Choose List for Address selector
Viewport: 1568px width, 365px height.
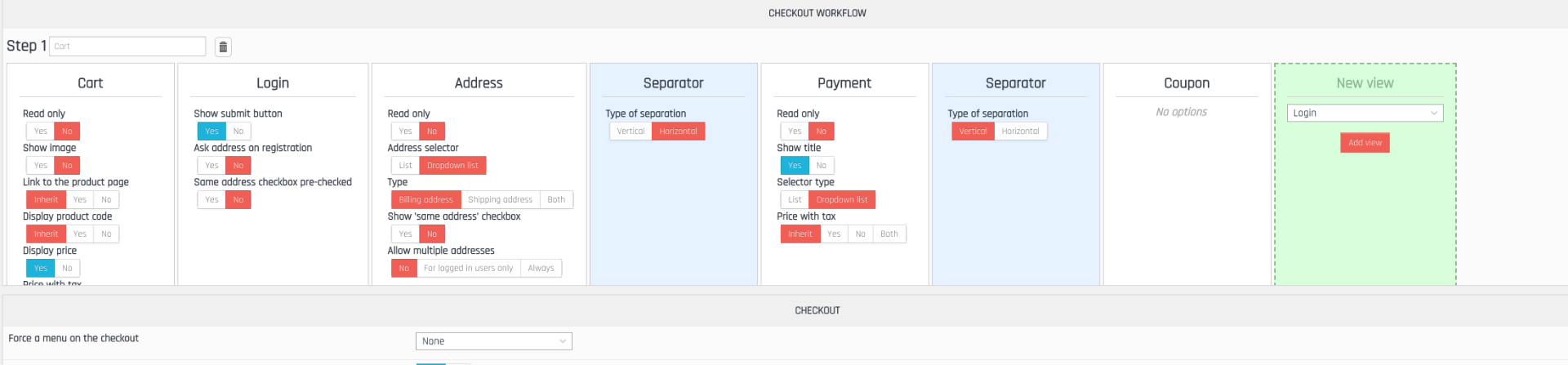(x=405, y=166)
